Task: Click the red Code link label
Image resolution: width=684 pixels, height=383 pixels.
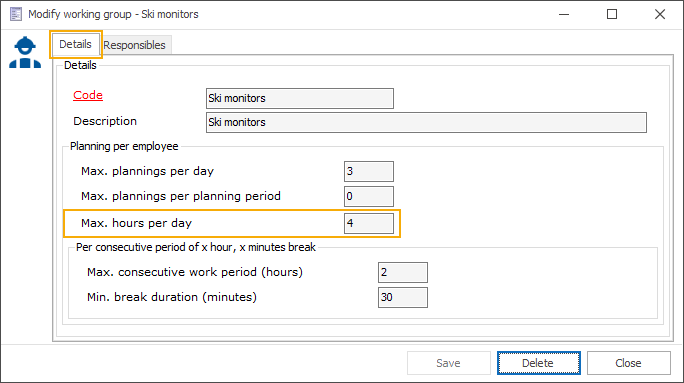Action: [x=88, y=95]
